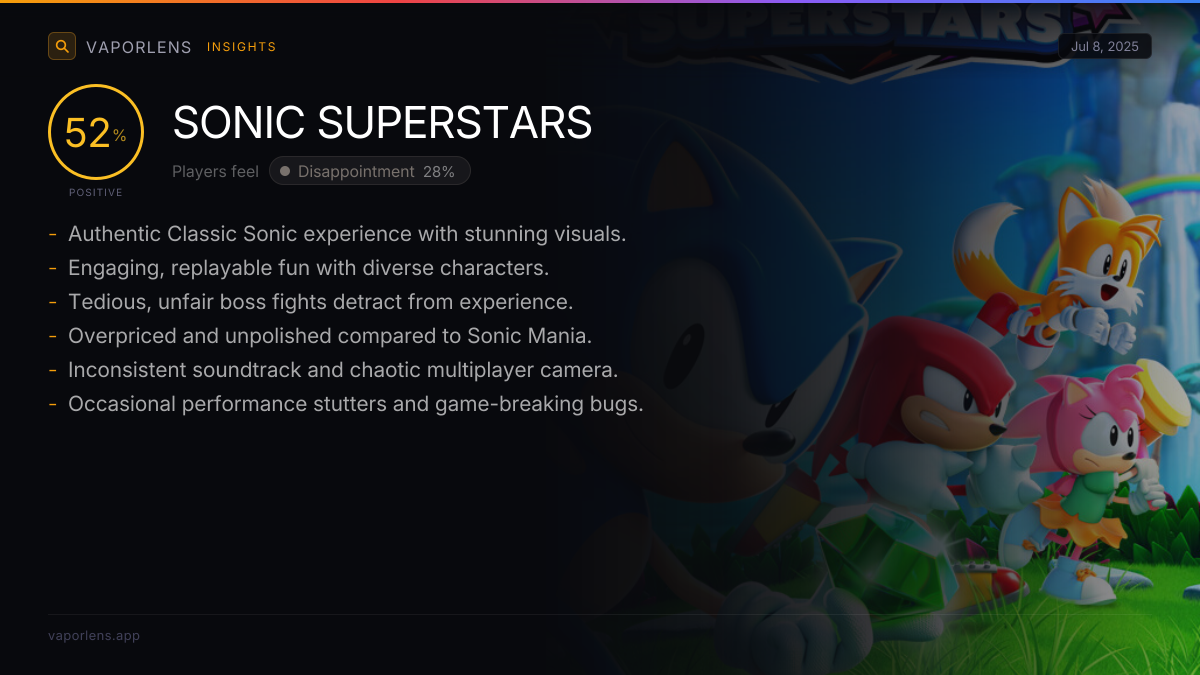Select the "Authentic Classic Sonic experience" bullet
The height and width of the screenshot is (675, 1200).
coord(347,234)
